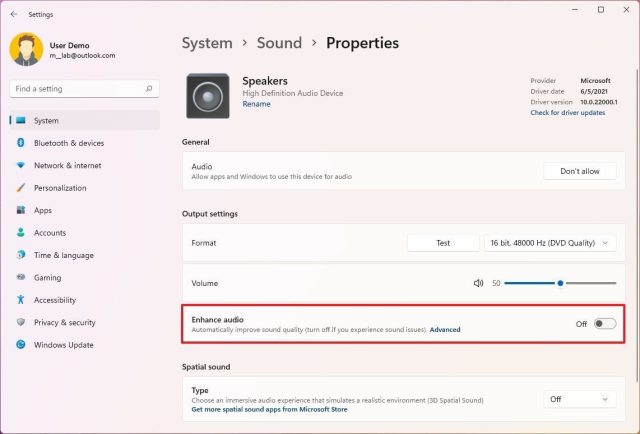Click the Test format button
Viewport: 640px width, 434px height.
click(x=443, y=243)
